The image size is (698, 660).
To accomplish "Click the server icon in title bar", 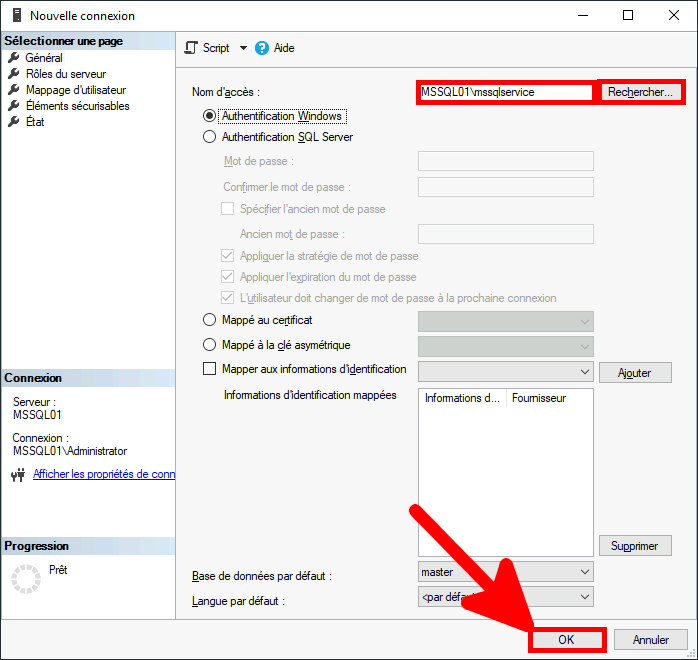I will (x=17, y=15).
